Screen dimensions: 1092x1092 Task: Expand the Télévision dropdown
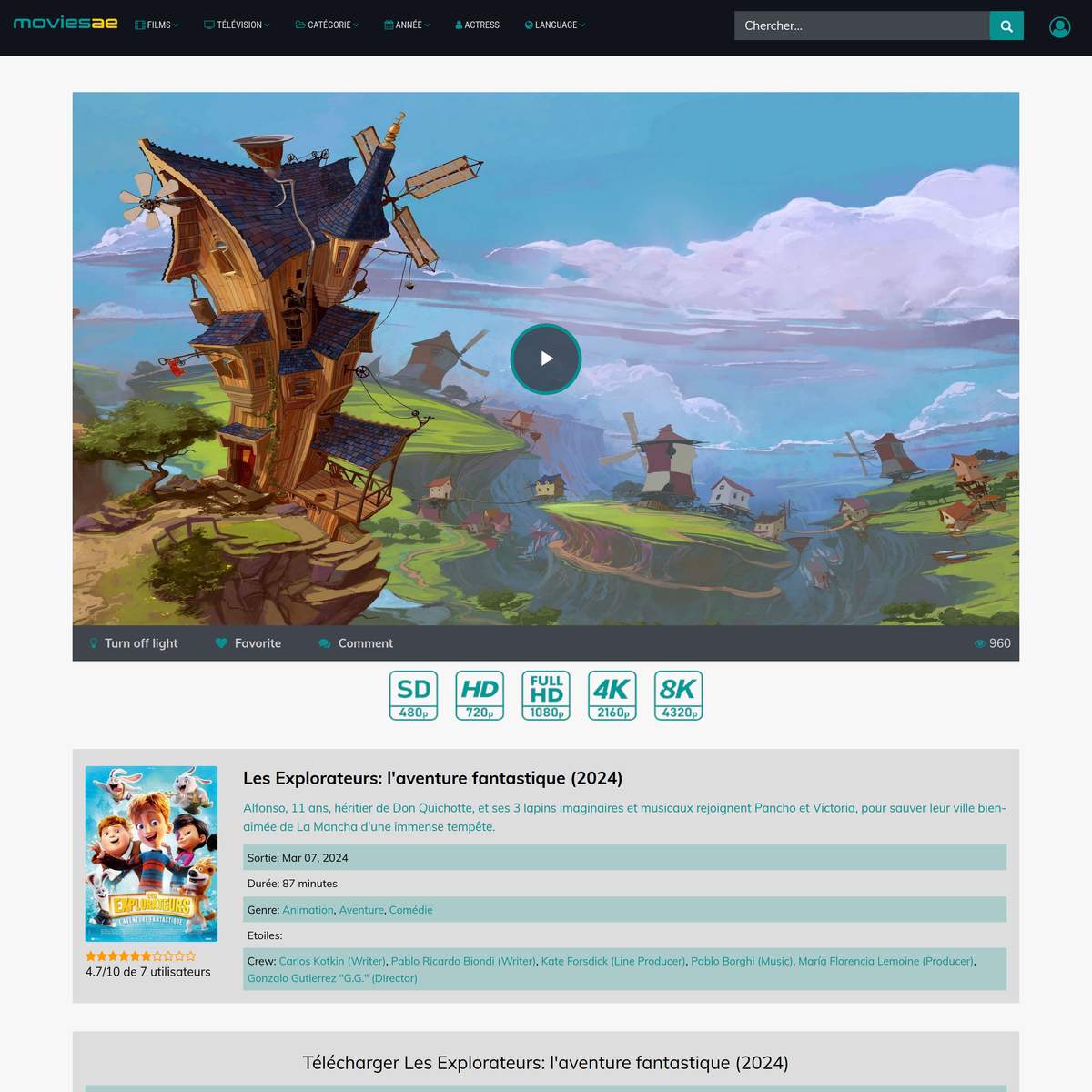[x=237, y=25]
